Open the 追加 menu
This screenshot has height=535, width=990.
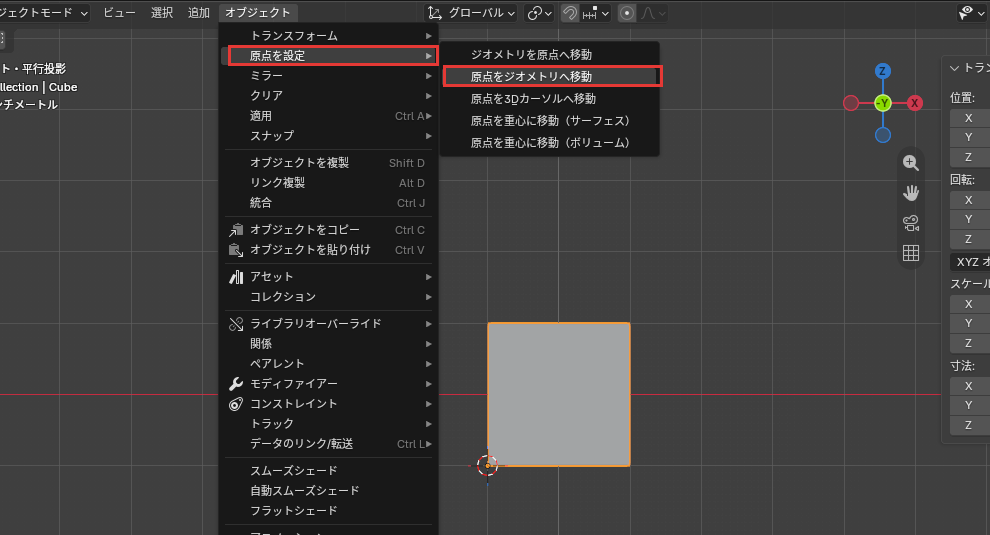[x=199, y=13]
